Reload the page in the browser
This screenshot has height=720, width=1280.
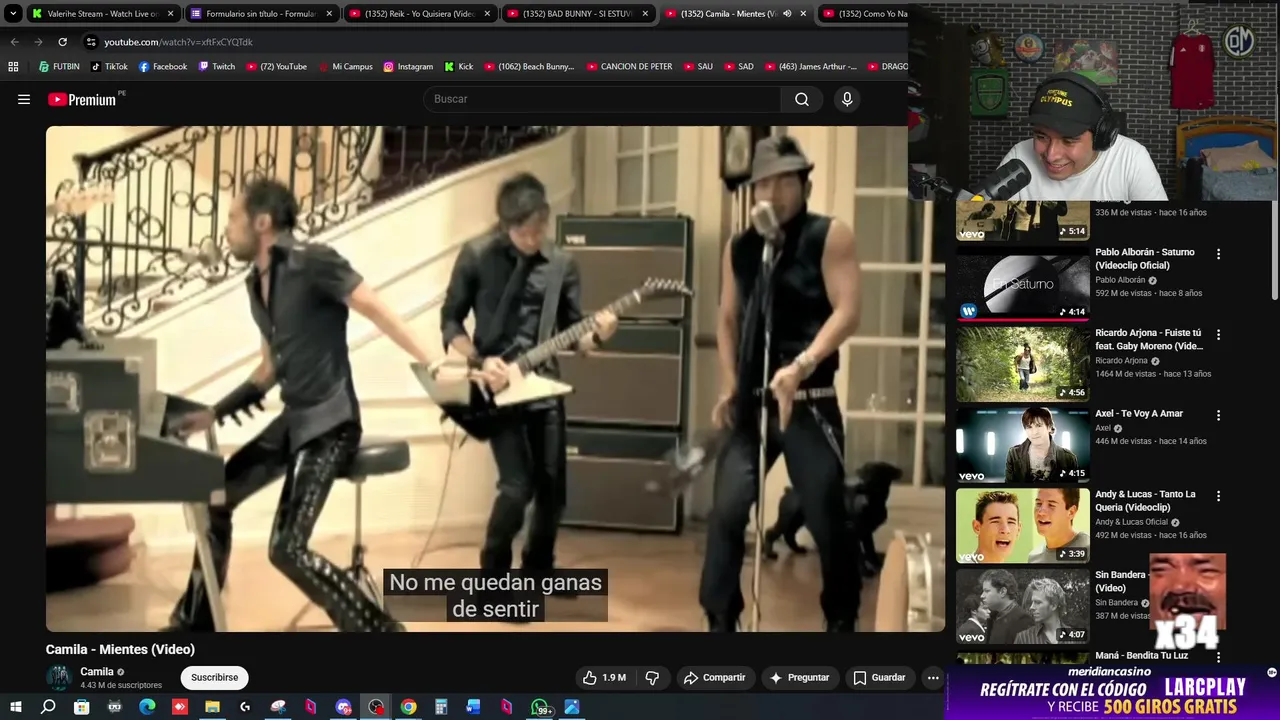click(x=62, y=42)
